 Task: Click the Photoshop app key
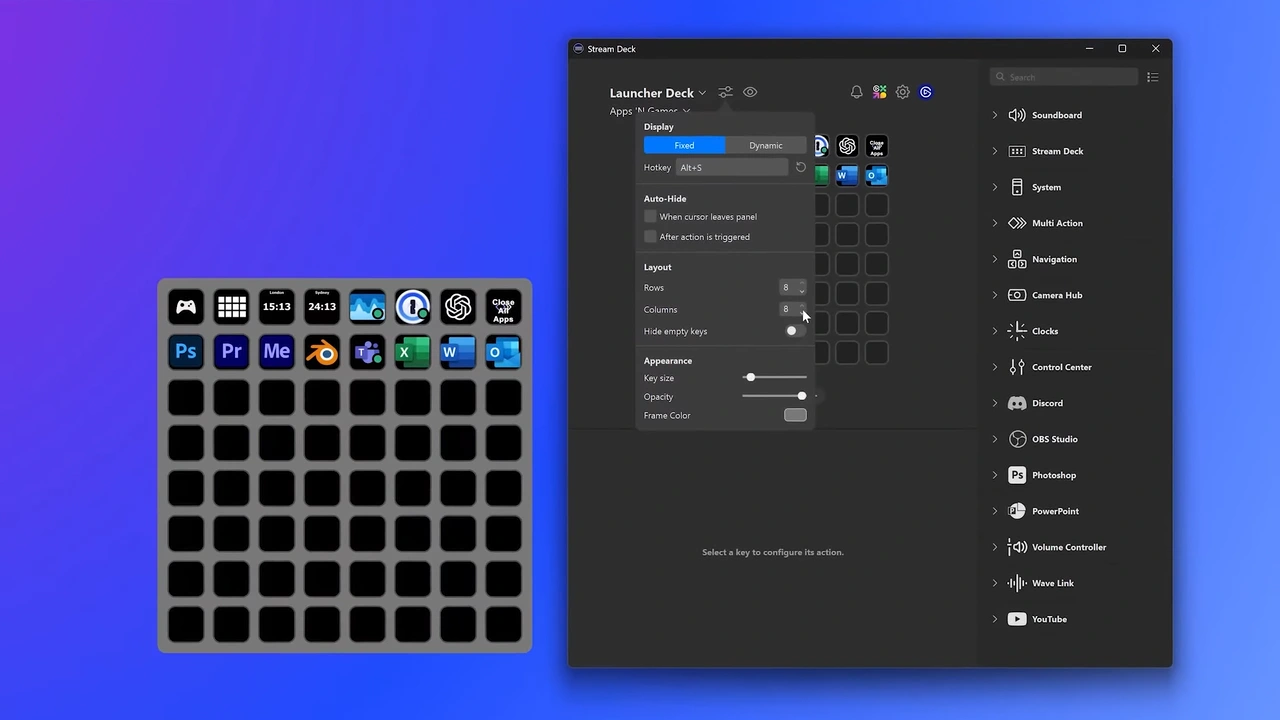(185, 352)
